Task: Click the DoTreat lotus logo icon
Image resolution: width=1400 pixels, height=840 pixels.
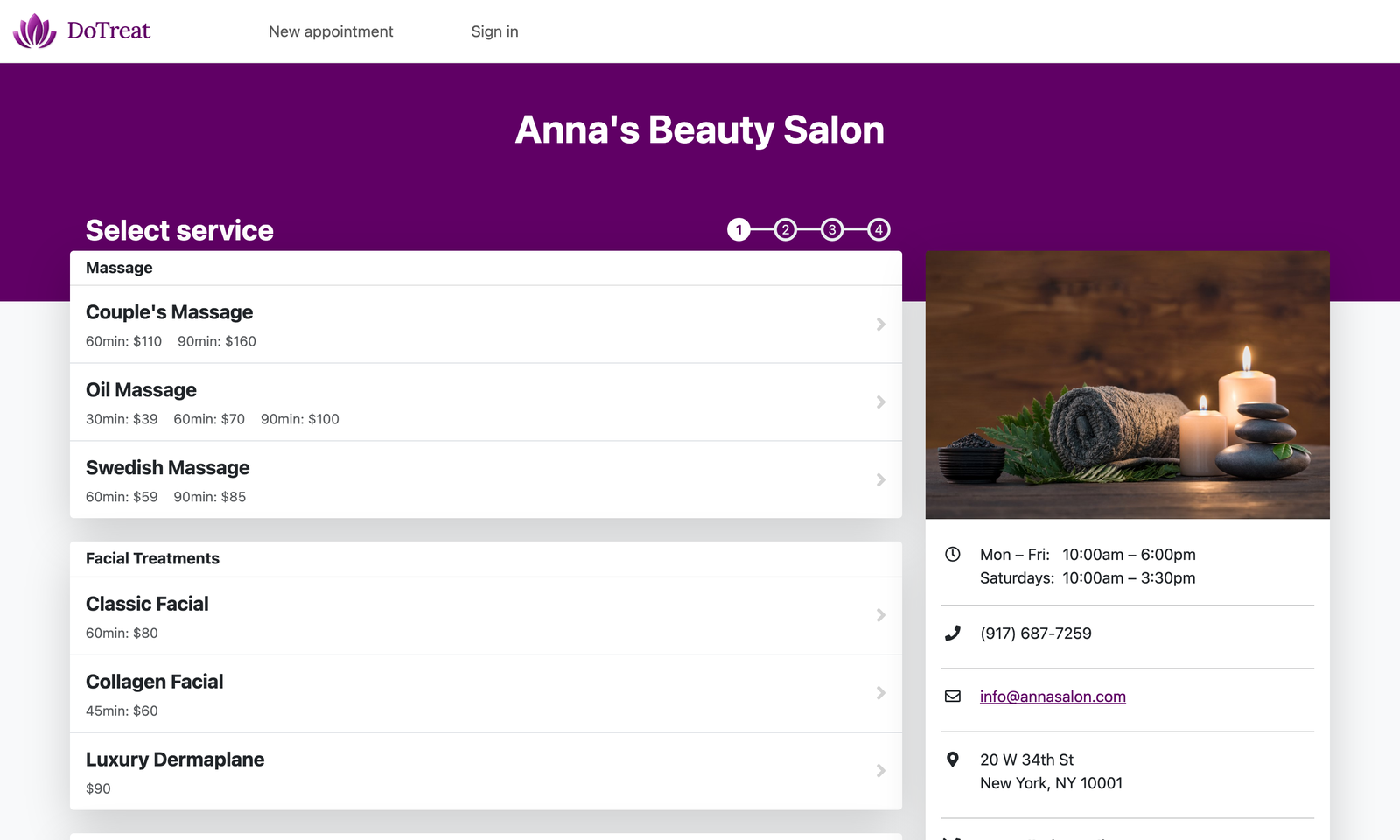Action: (x=35, y=31)
